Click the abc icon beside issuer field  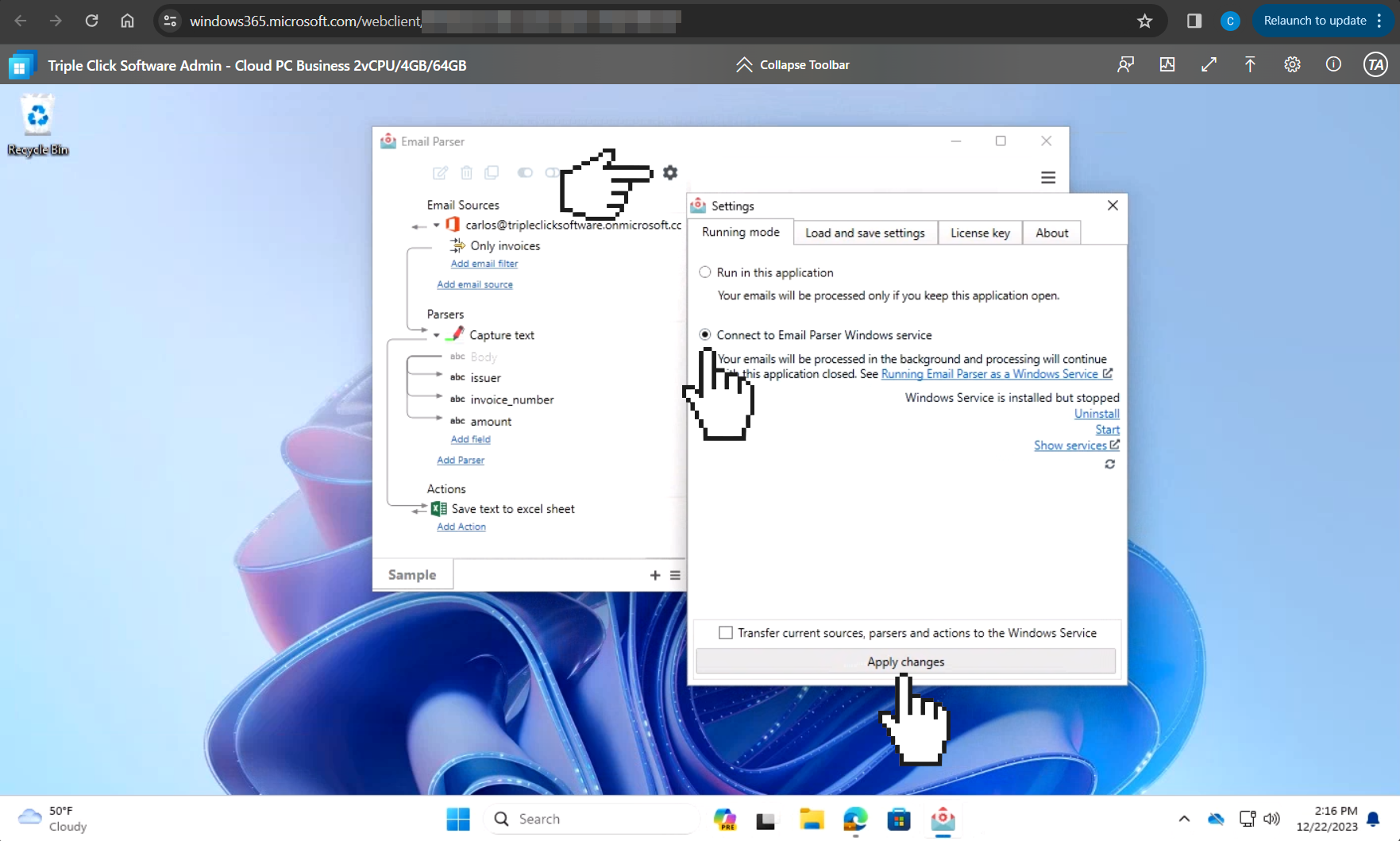coord(457,377)
